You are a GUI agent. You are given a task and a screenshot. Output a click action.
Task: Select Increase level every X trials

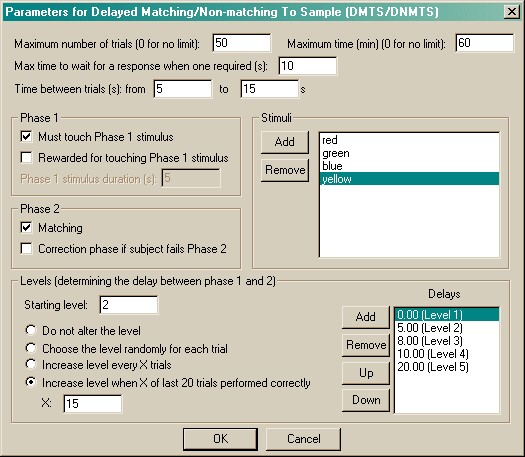point(31,364)
